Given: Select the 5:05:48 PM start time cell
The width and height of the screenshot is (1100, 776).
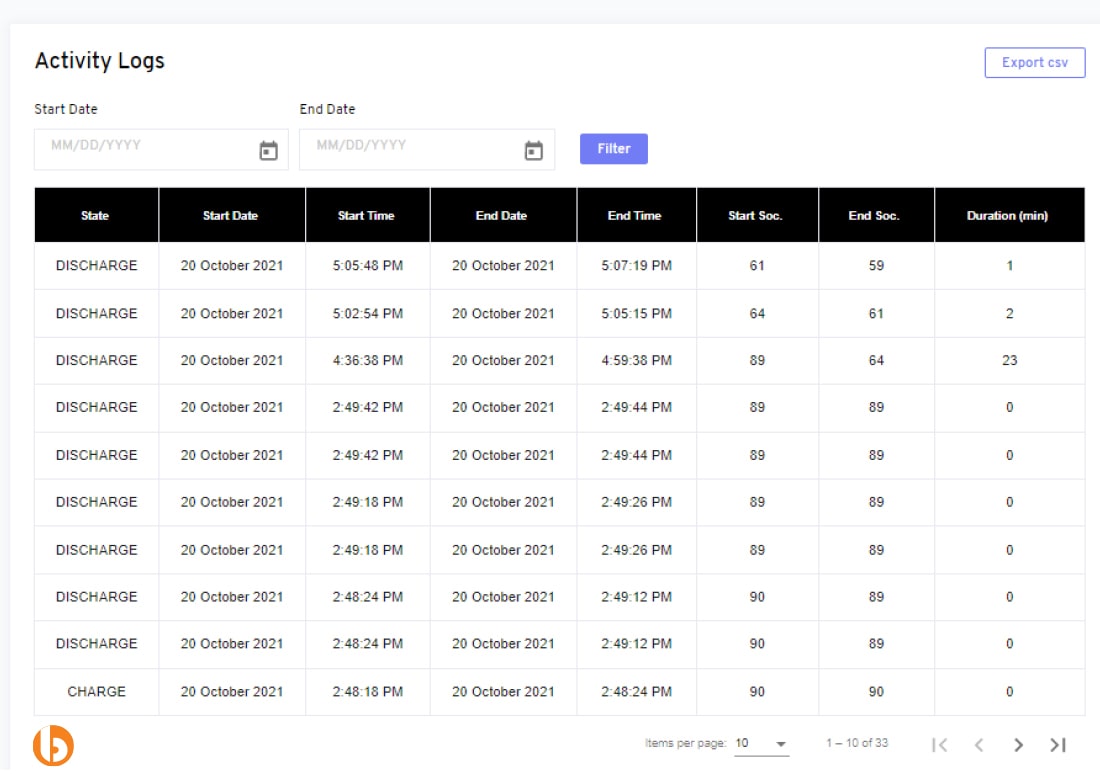Looking at the screenshot, I should point(368,265).
